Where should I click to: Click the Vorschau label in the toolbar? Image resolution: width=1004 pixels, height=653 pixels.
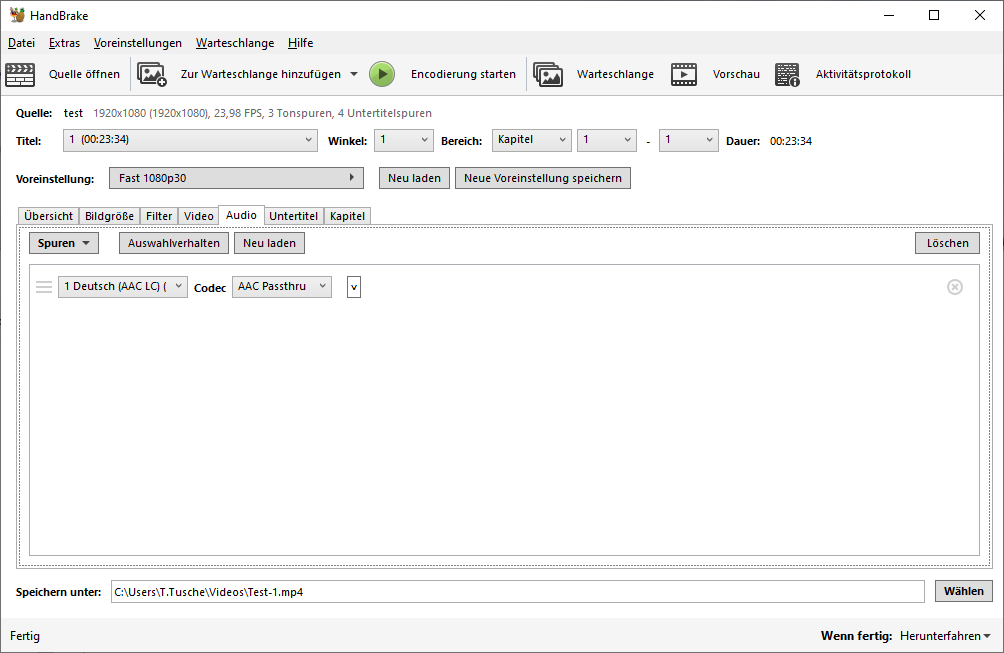[736, 74]
